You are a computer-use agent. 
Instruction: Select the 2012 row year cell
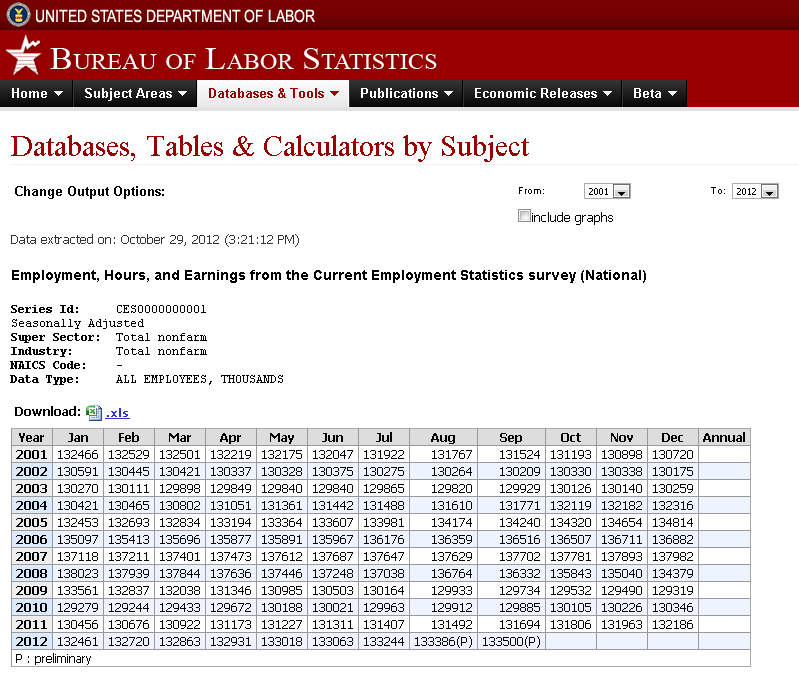tap(32, 641)
